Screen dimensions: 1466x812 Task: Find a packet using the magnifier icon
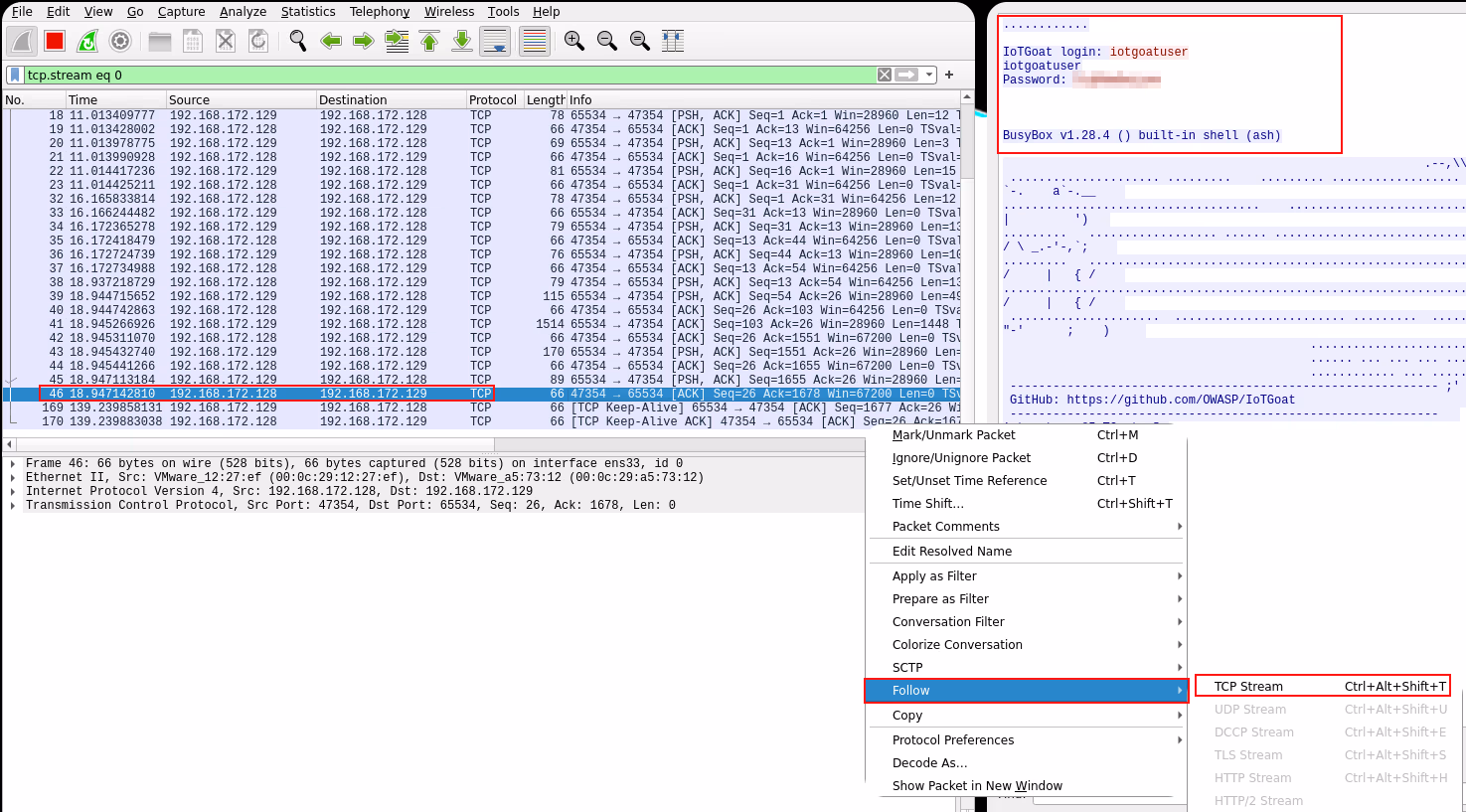click(297, 41)
